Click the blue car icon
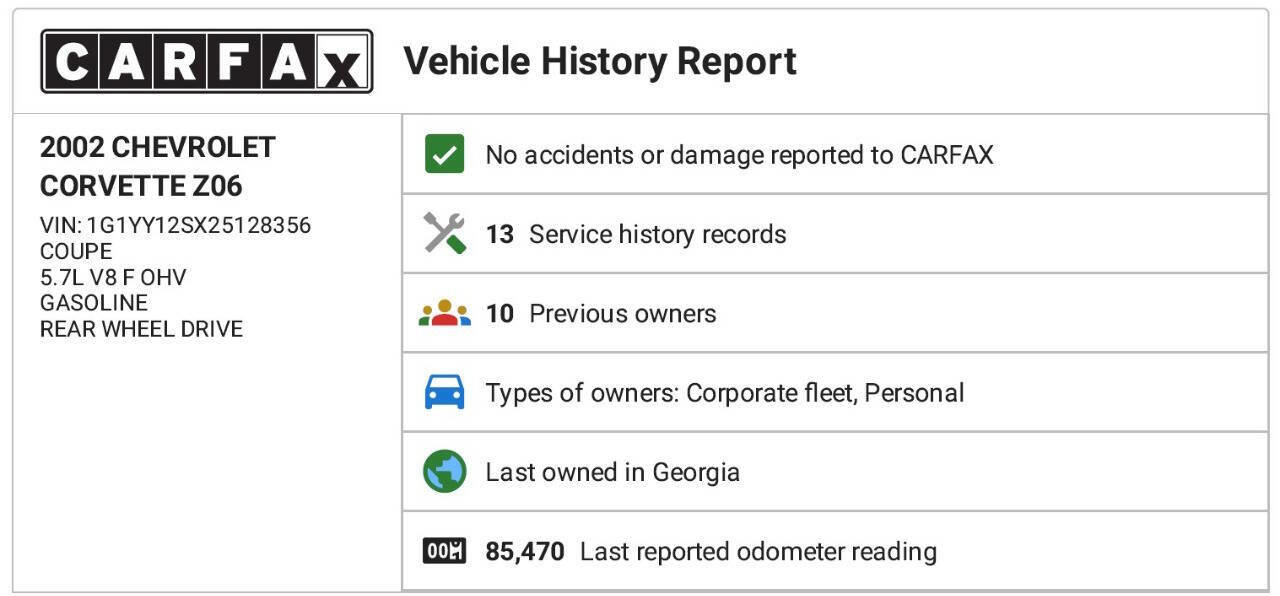Image resolution: width=1280 pixels, height=596 pixels. [444, 392]
